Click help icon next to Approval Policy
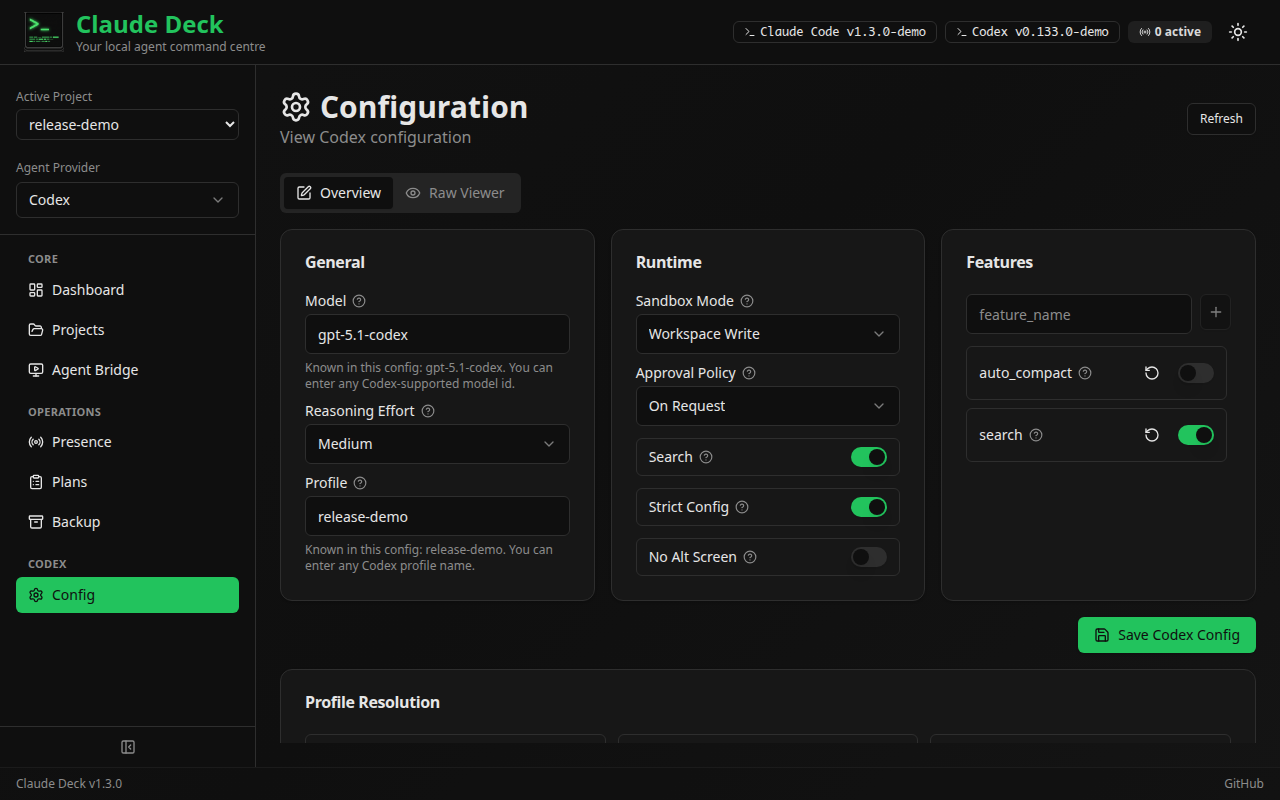 point(749,373)
